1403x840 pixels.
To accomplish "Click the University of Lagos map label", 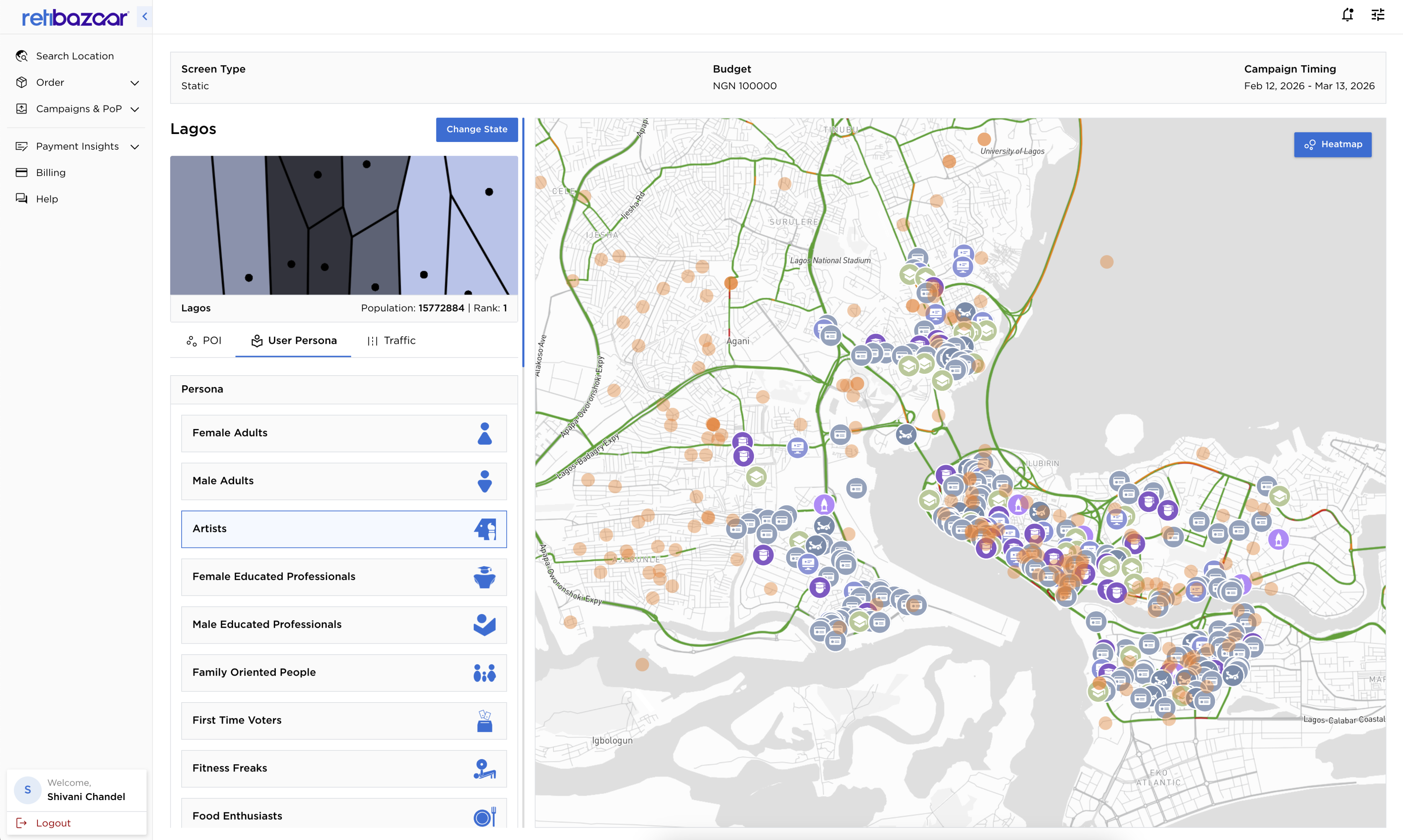I will 1012,151.
